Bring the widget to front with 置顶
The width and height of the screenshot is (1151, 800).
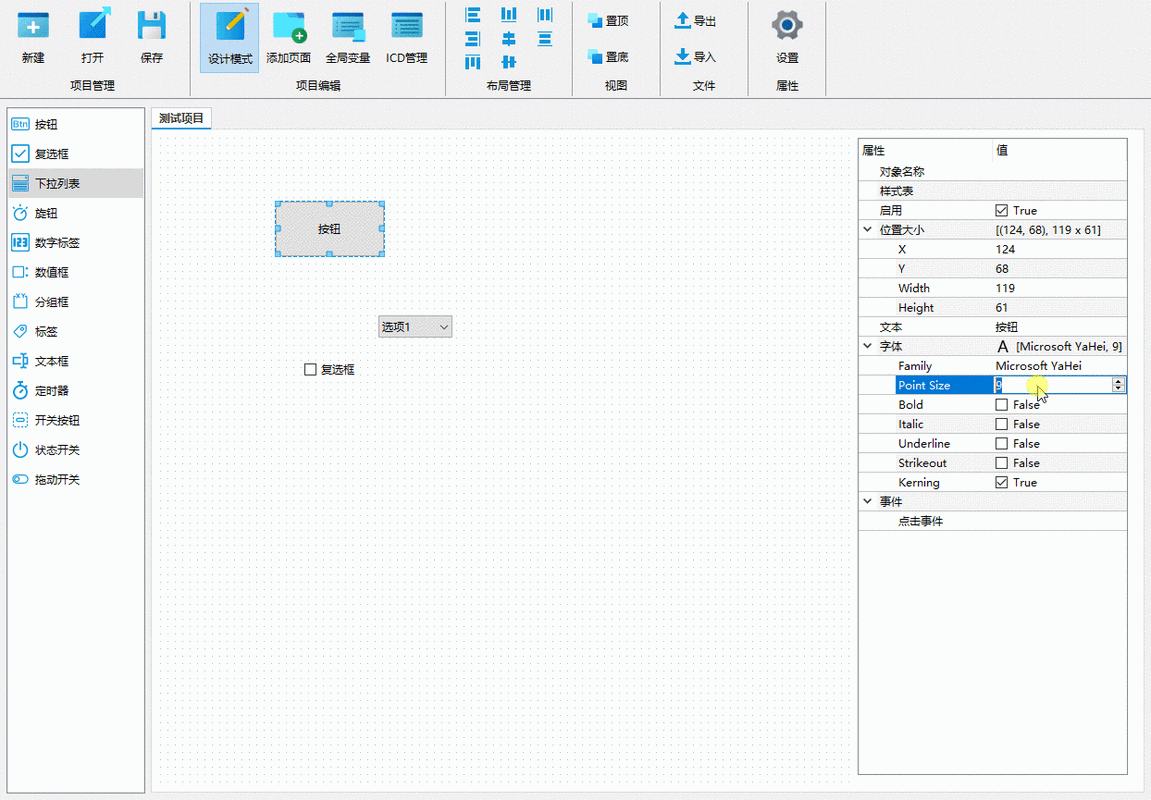click(608, 21)
